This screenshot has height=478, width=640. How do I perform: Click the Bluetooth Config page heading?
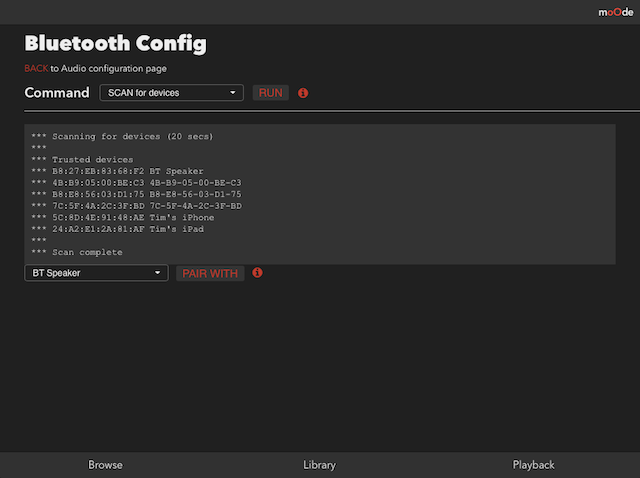(x=116, y=43)
